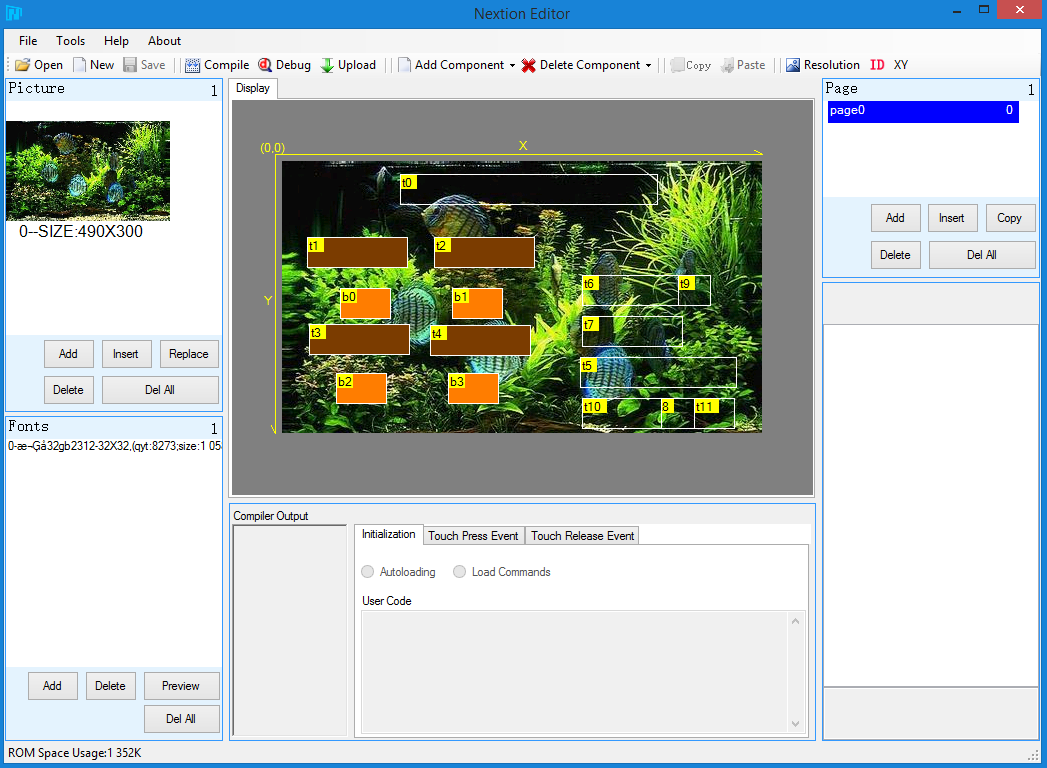Click the Replace button in Picture panel
Screen dimensions: 1047x768
189,354
